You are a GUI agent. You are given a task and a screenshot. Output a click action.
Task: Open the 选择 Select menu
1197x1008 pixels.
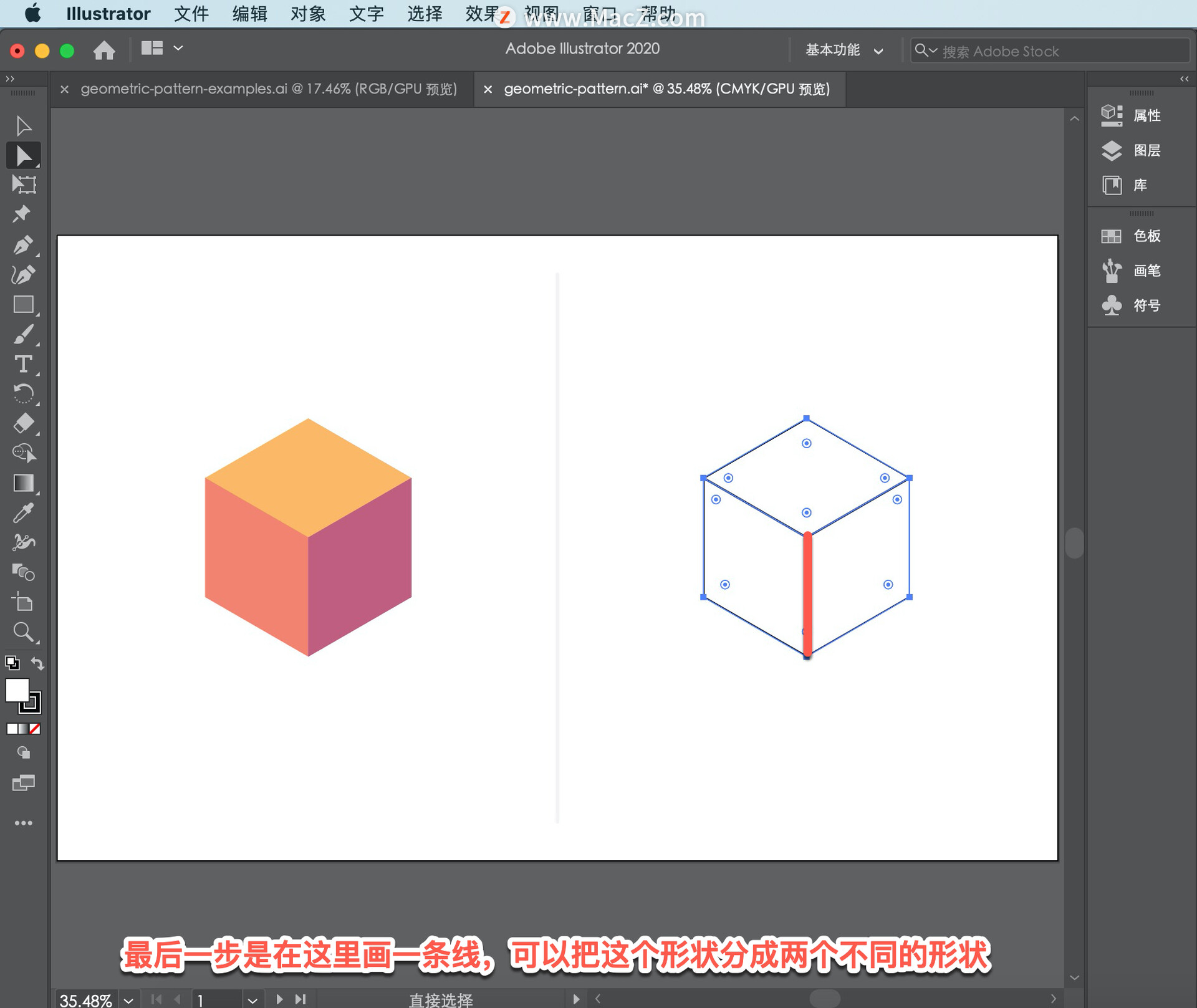[x=425, y=14]
